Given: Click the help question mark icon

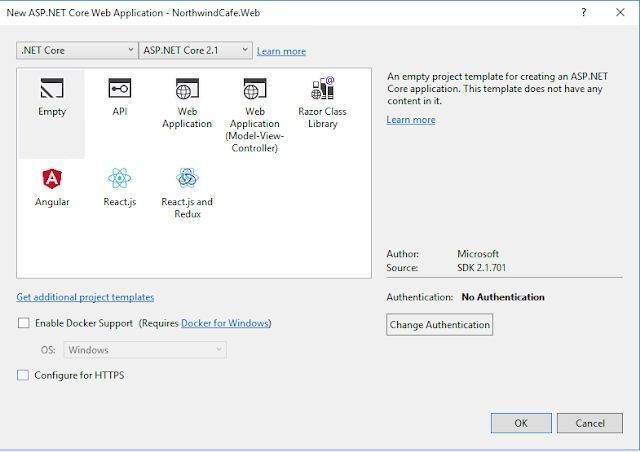Looking at the screenshot, I should [584, 12].
